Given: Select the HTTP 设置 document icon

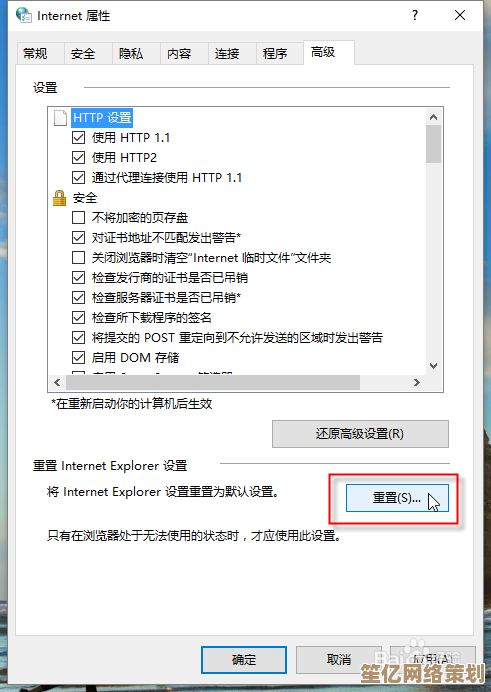Looking at the screenshot, I should (x=60, y=118).
